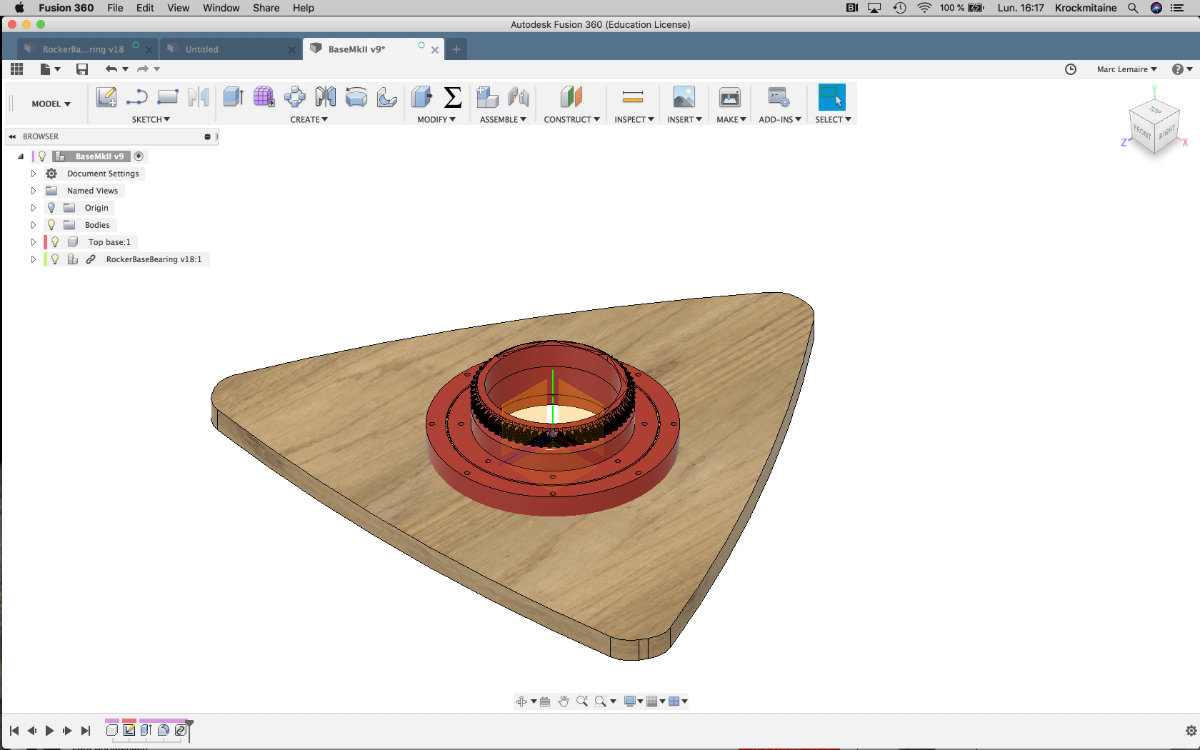Open the MODEL workspace dropdown
The width and height of the screenshot is (1200, 750).
tap(51, 104)
